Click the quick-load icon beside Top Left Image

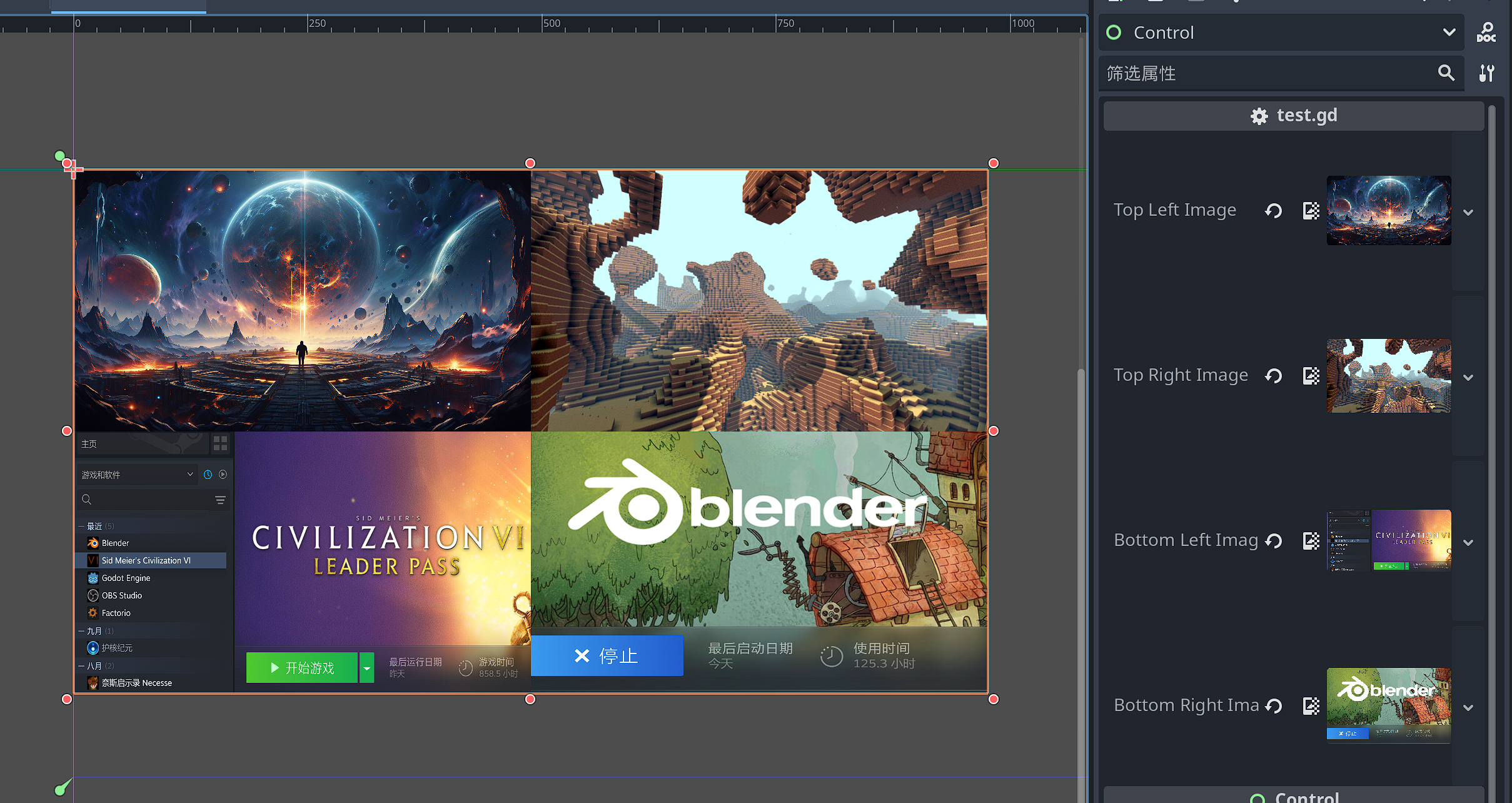[1311, 211]
